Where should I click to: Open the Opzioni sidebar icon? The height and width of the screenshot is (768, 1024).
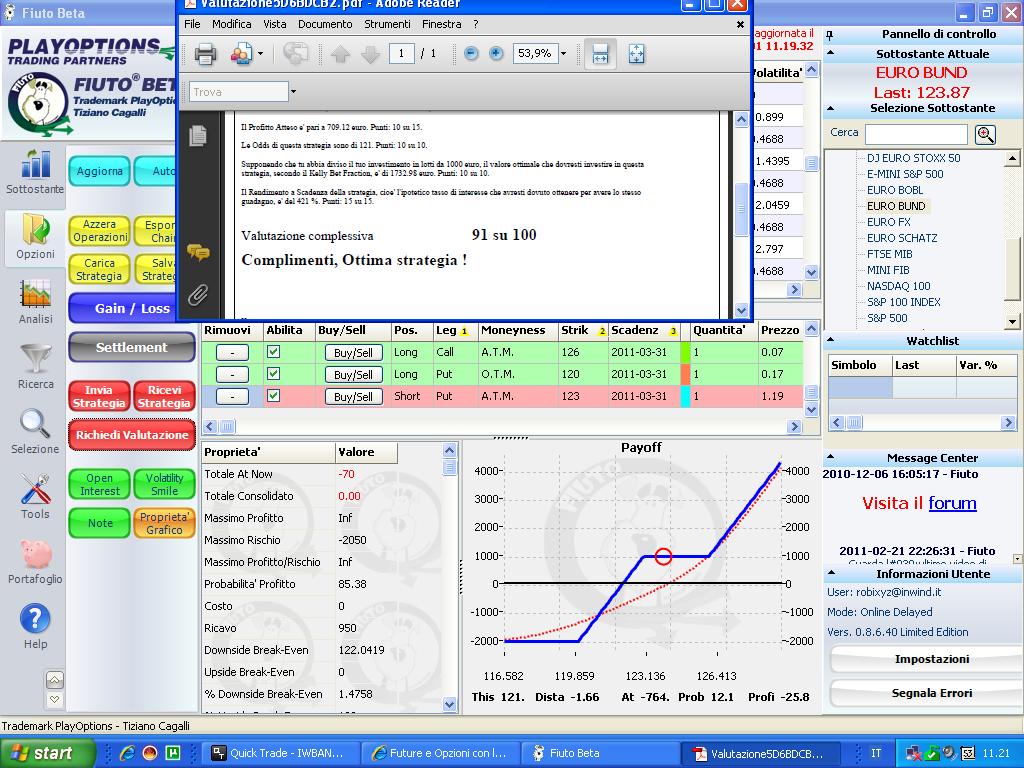(x=35, y=236)
